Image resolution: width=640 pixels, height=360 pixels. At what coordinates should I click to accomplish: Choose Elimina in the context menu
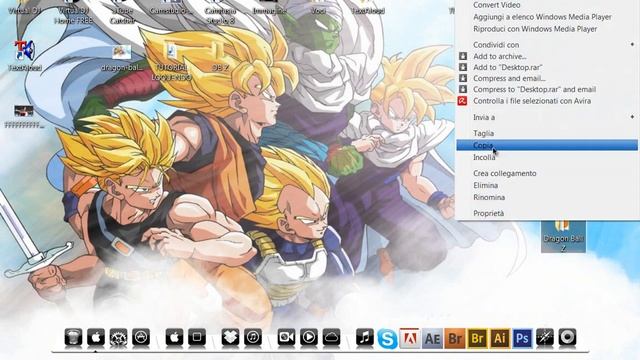click(485, 185)
